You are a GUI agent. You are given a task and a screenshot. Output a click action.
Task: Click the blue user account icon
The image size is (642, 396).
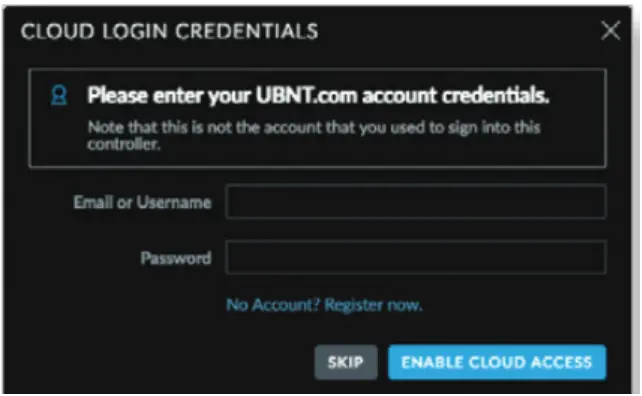pos(59,95)
